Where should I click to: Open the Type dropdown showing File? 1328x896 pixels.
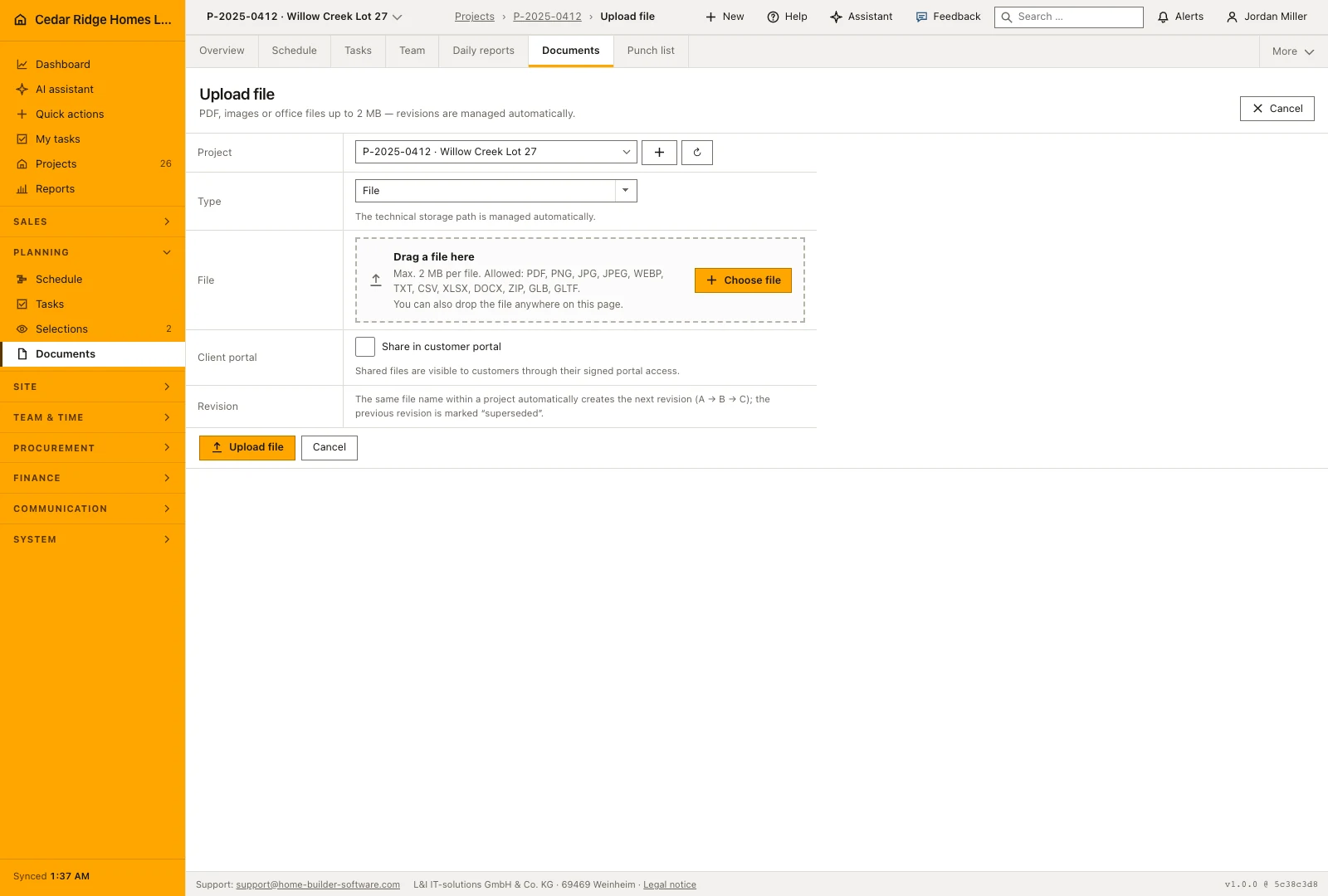point(496,191)
